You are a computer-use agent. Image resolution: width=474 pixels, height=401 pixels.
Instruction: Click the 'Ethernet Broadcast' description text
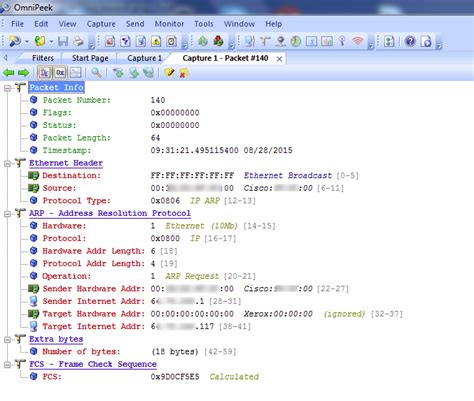288,176
